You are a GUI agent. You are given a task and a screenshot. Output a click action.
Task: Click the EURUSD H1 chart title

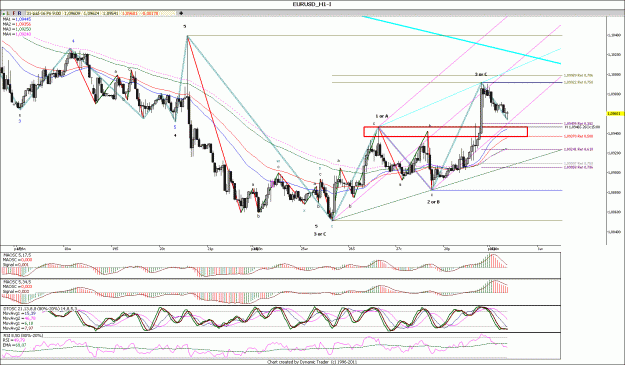tap(312, 4)
